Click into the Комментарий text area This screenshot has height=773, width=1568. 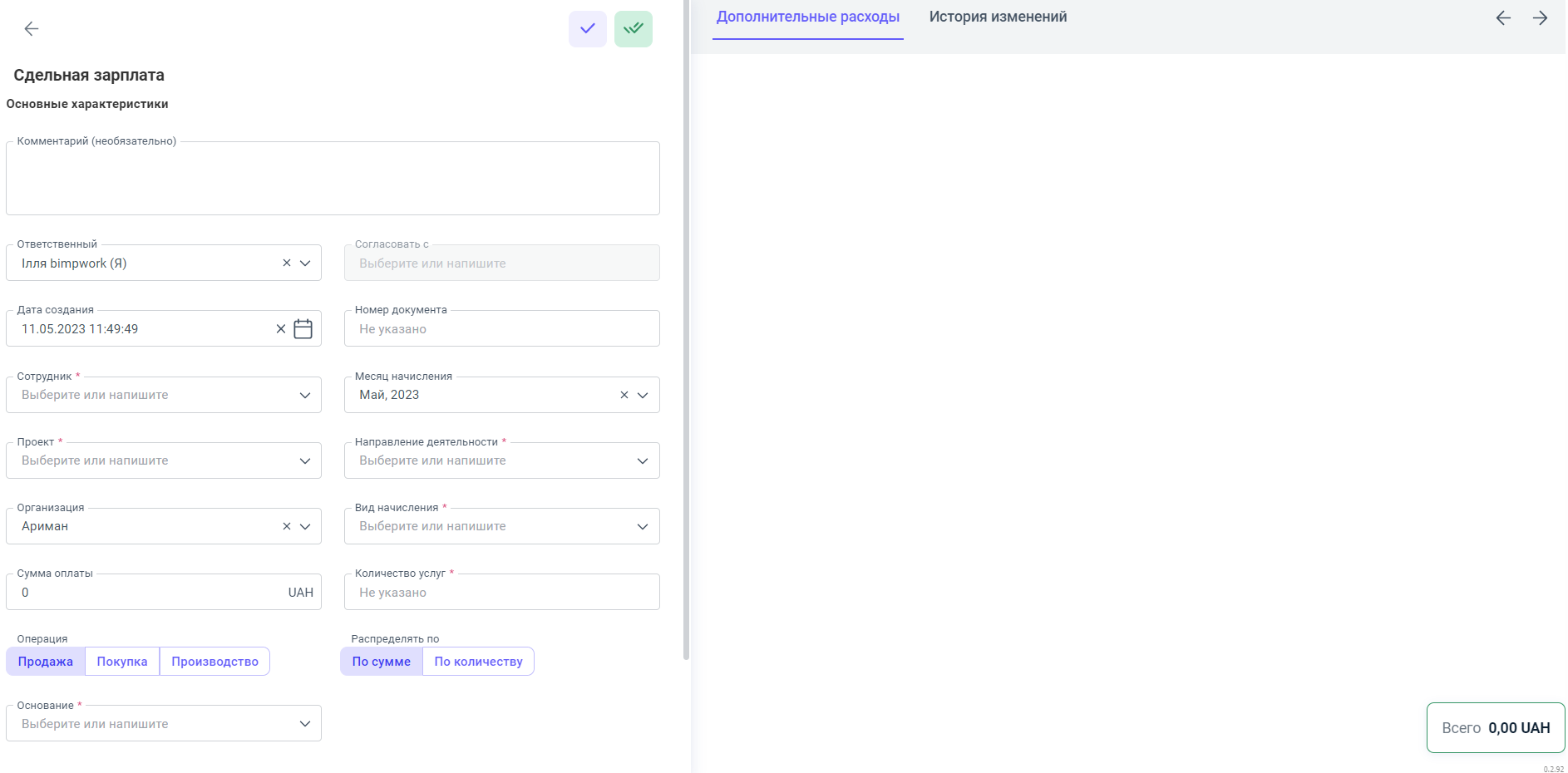[x=333, y=180]
